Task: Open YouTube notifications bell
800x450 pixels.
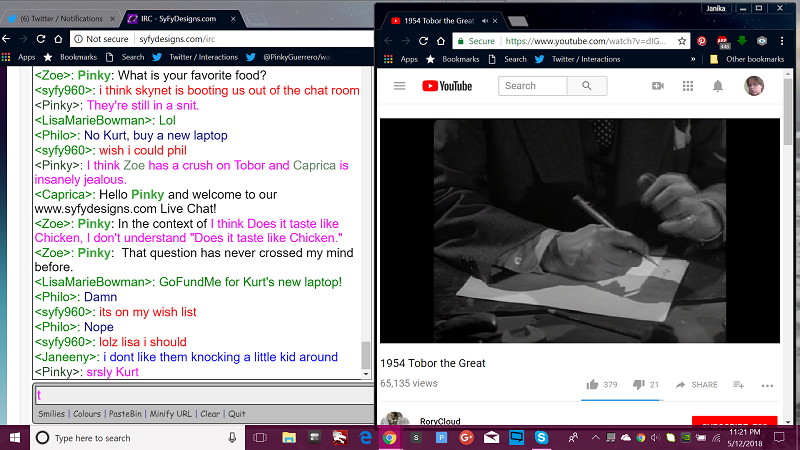Action: 718,86
